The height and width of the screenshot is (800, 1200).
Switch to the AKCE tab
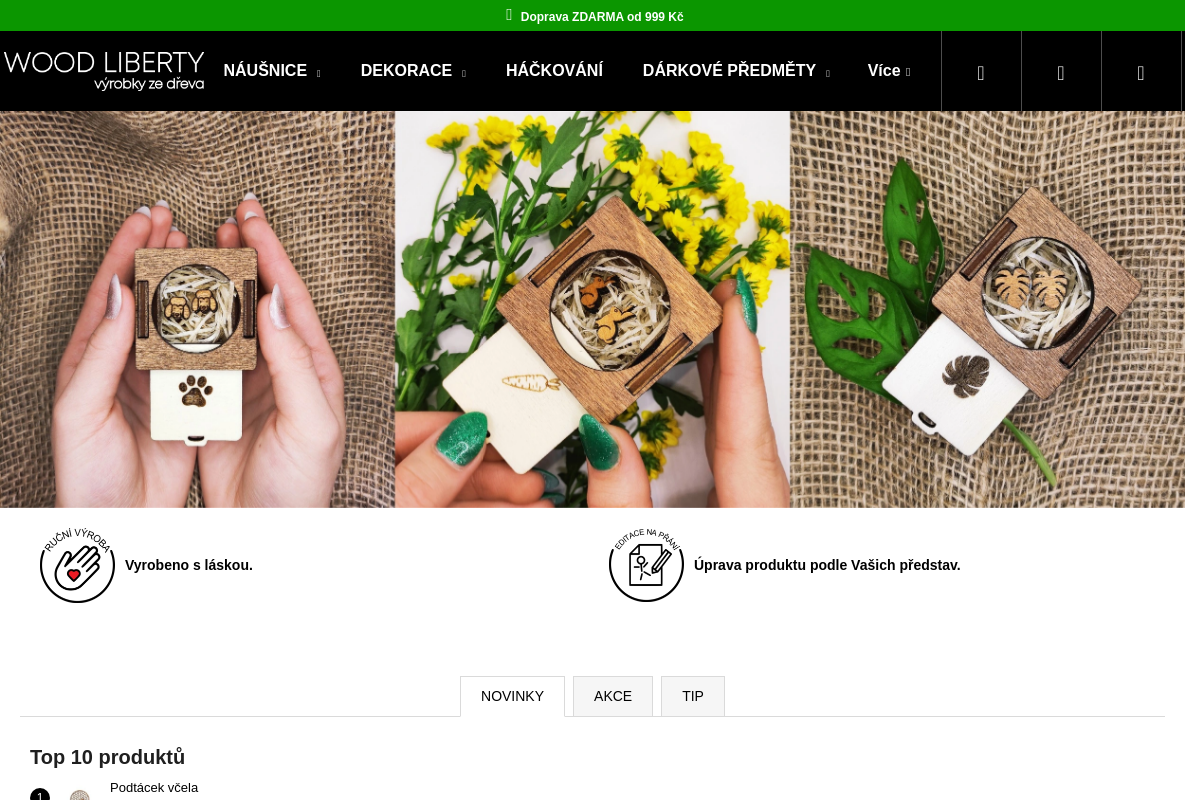point(613,696)
